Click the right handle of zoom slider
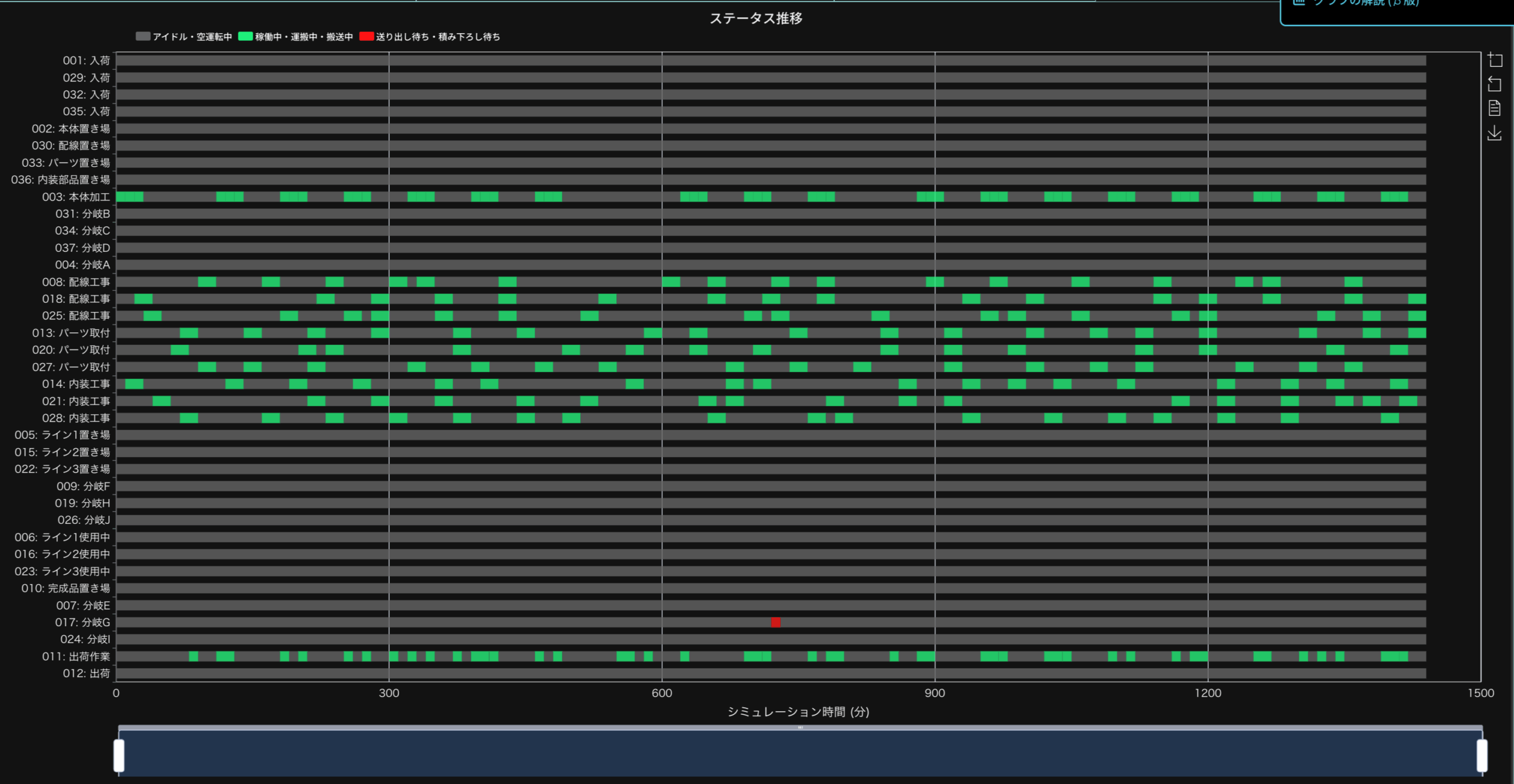Viewport: 1514px width, 784px height. 1481,755
